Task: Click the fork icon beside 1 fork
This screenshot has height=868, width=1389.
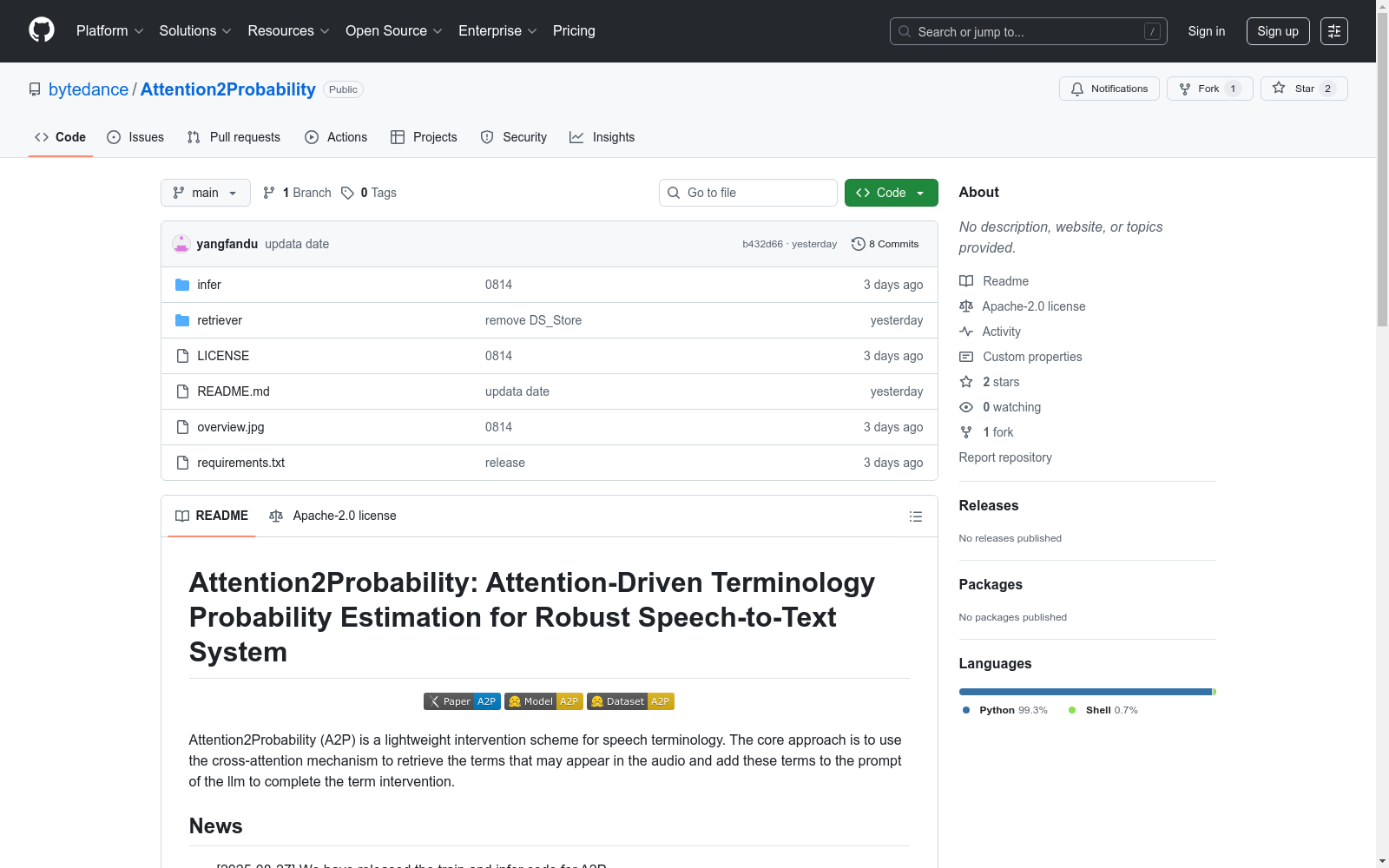Action: point(966,432)
